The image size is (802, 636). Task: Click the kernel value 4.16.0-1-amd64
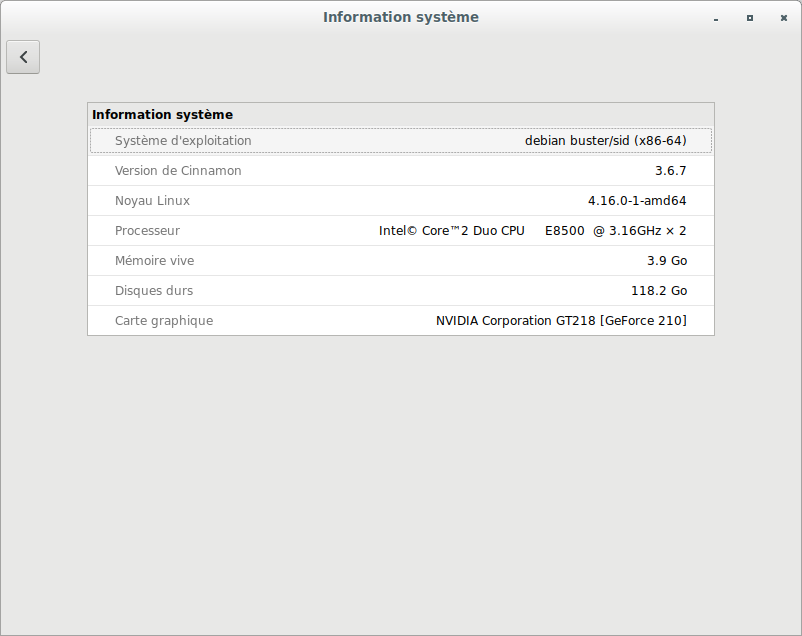point(636,201)
